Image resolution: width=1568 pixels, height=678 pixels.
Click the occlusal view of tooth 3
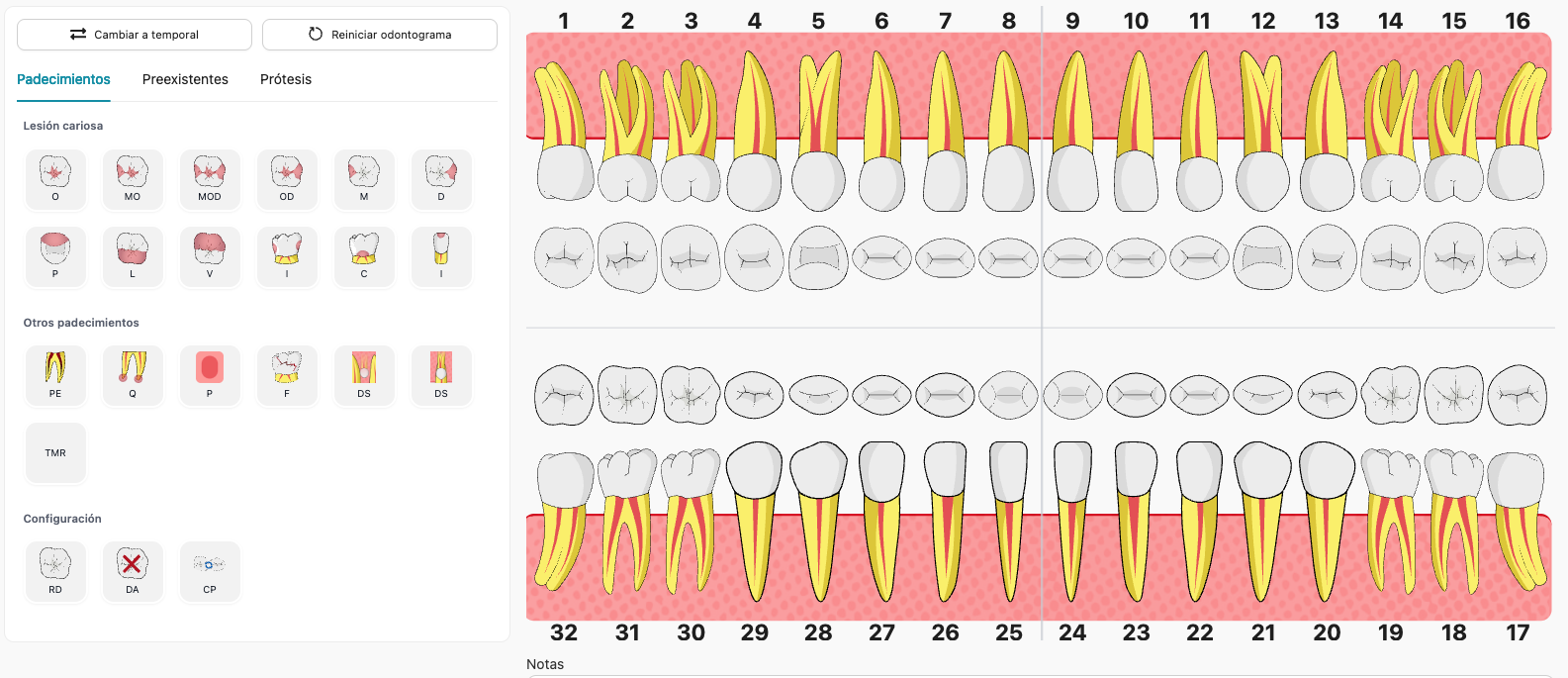(691, 258)
